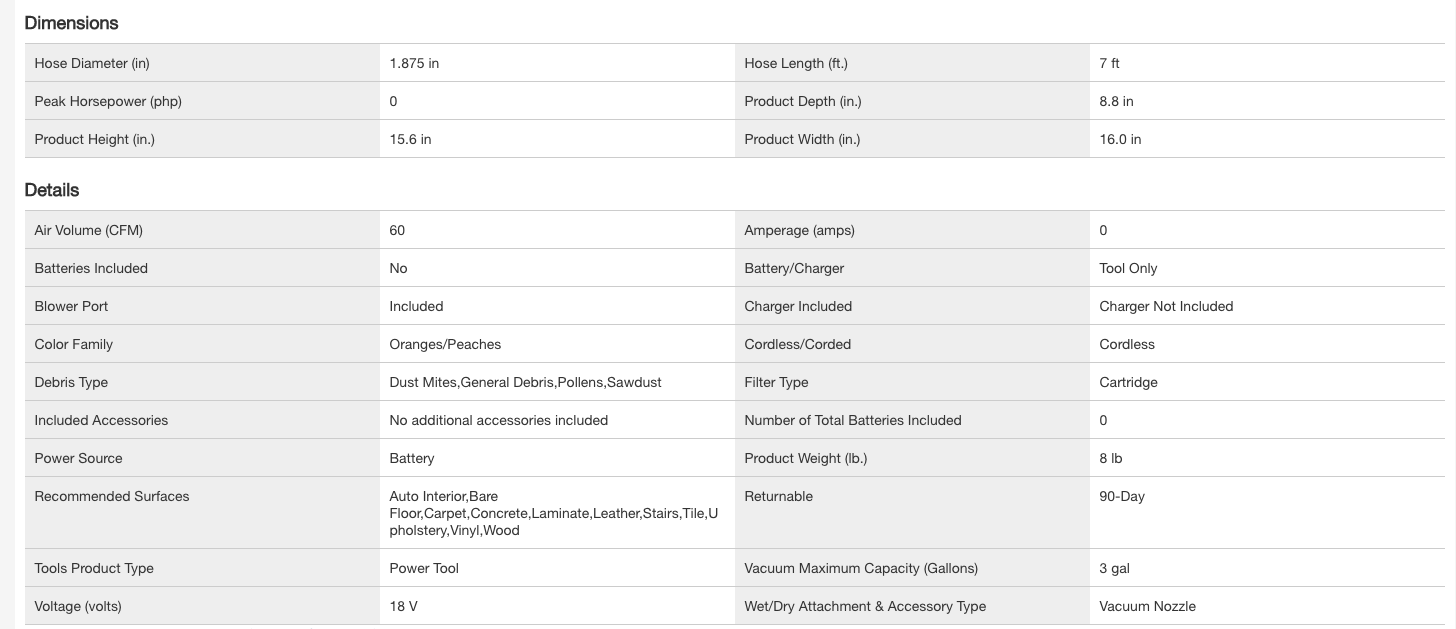Select the Product Width 16.0 in value
This screenshot has width=1456, height=629.
click(x=1120, y=139)
